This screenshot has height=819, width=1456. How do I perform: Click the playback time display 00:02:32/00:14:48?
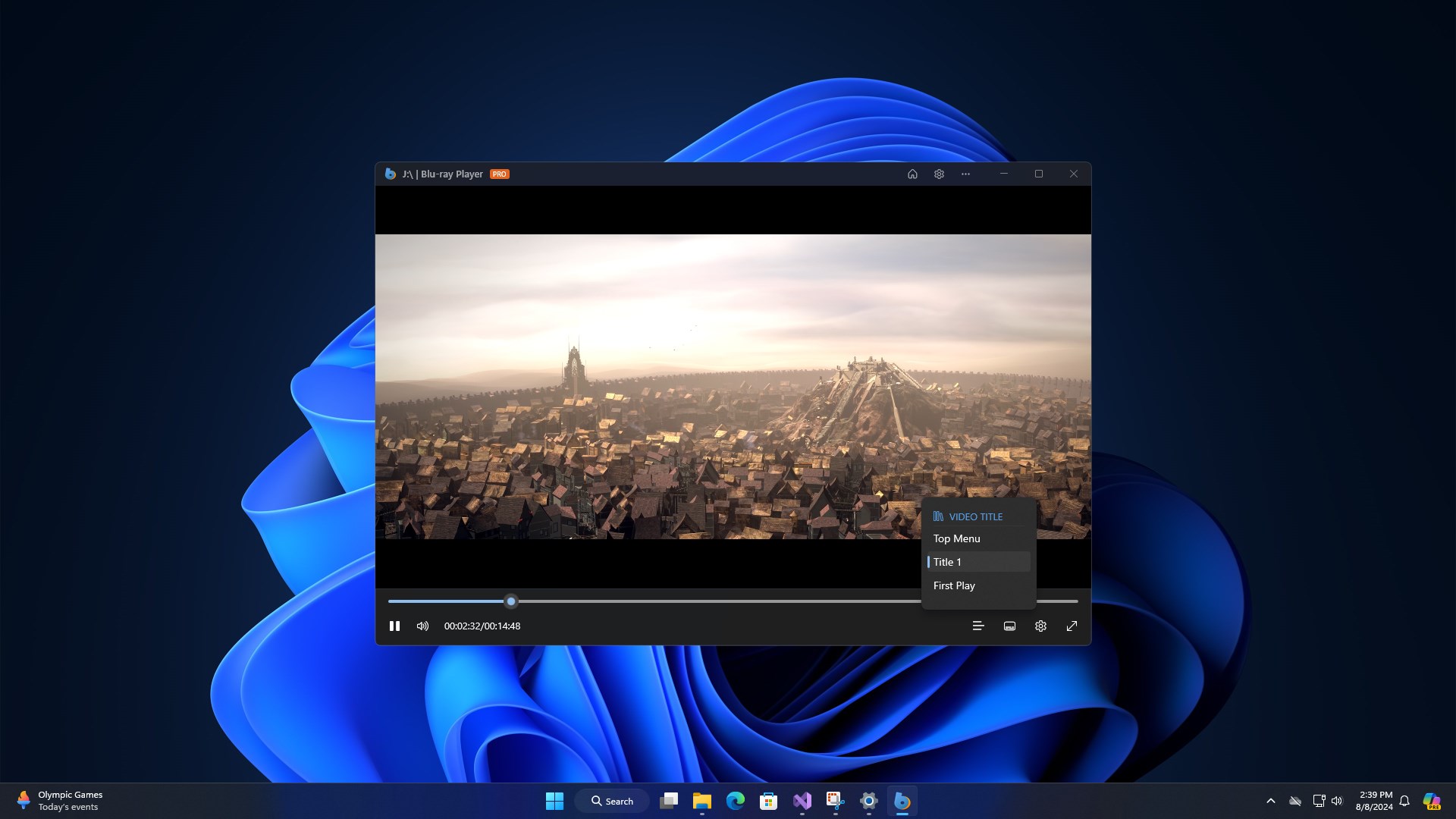click(482, 626)
